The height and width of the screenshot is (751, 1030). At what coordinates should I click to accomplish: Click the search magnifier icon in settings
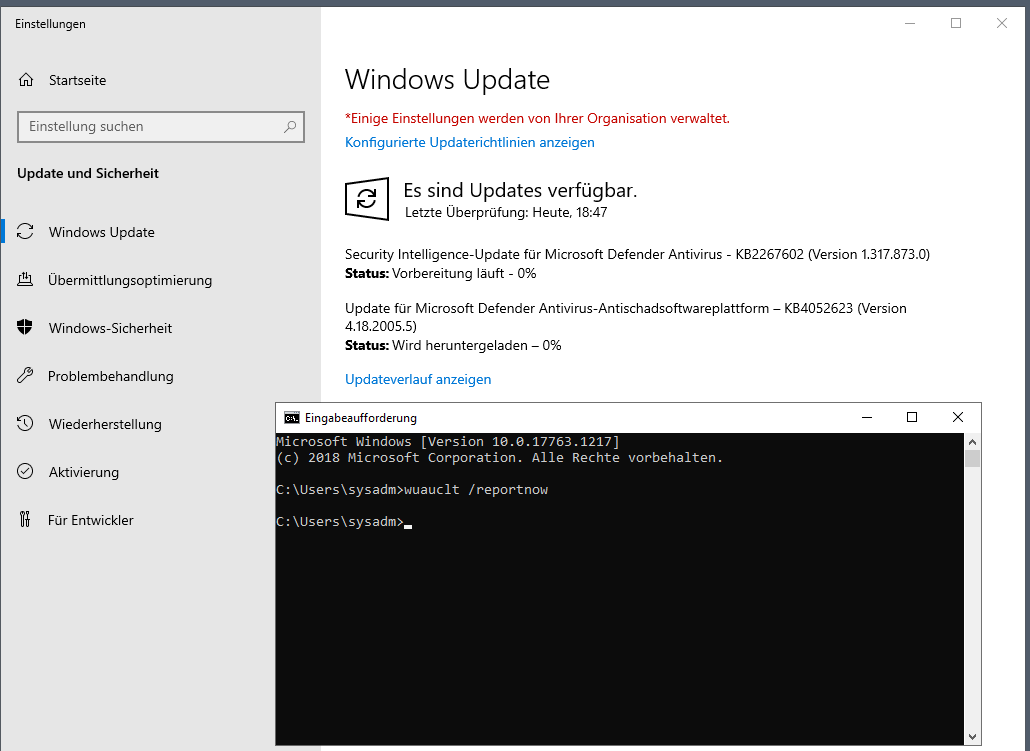pyautogui.click(x=290, y=127)
